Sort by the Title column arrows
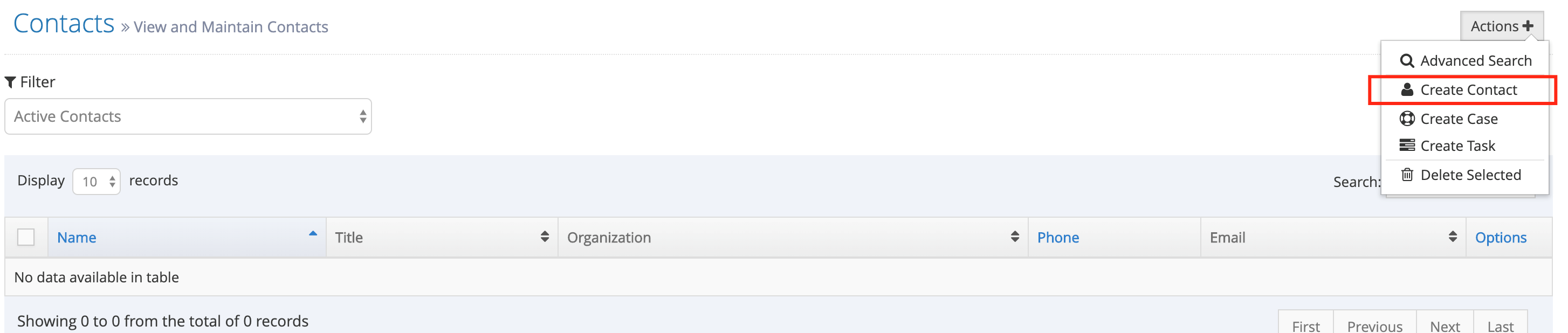This screenshot has height=333, width=1568. click(544, 237)
